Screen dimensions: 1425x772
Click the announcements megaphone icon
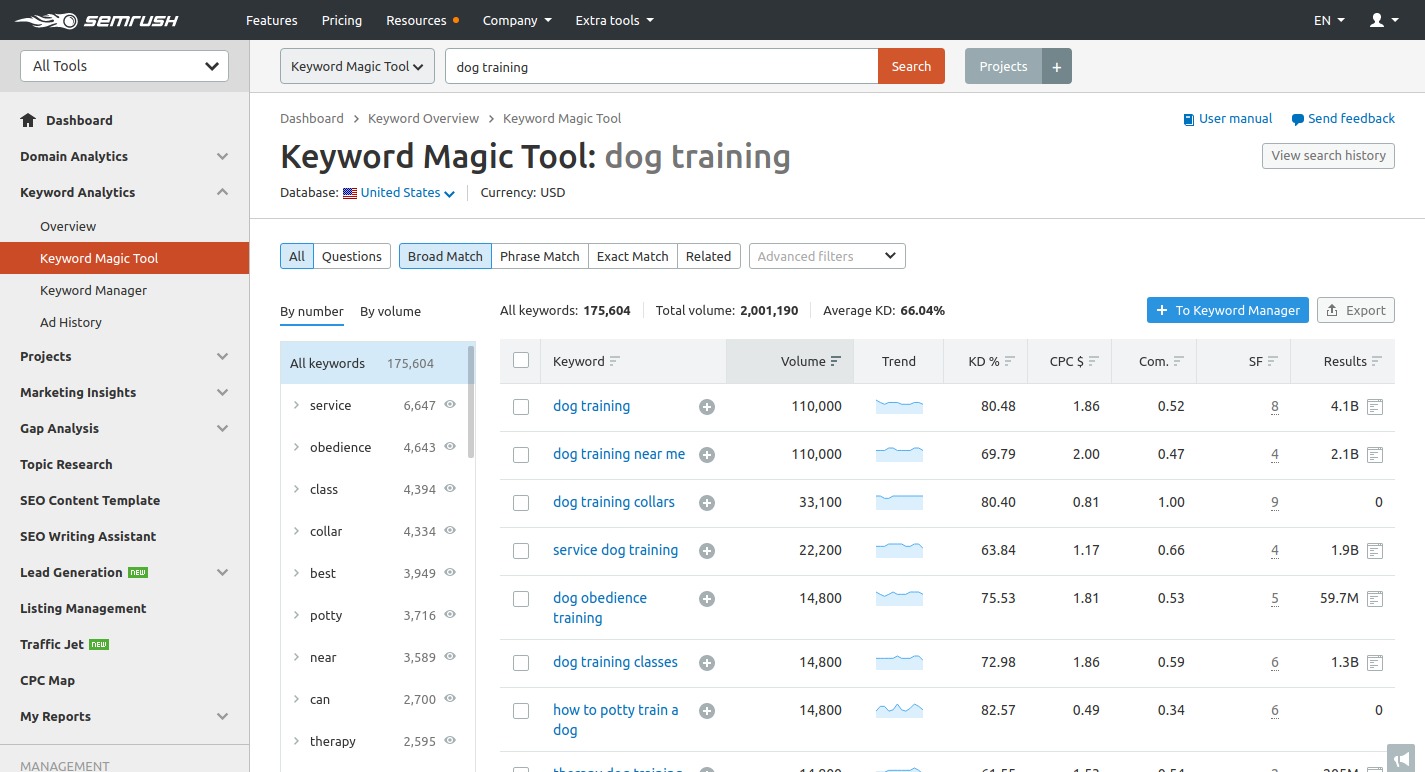1402,759
